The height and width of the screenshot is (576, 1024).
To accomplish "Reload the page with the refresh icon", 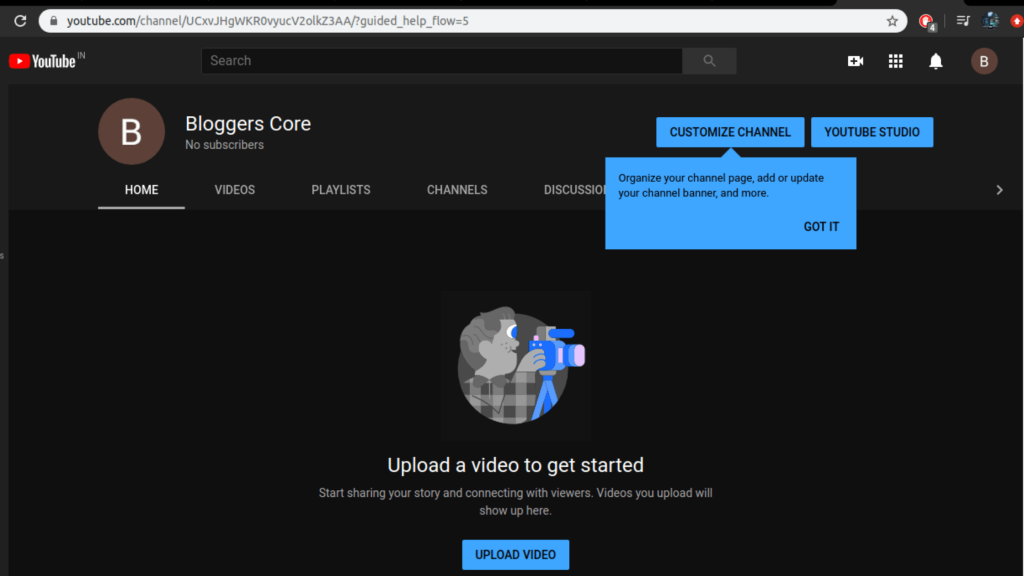I will click(20, 21).
